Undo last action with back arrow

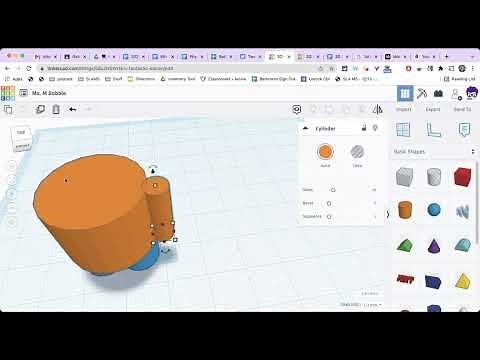pos(72,109)
